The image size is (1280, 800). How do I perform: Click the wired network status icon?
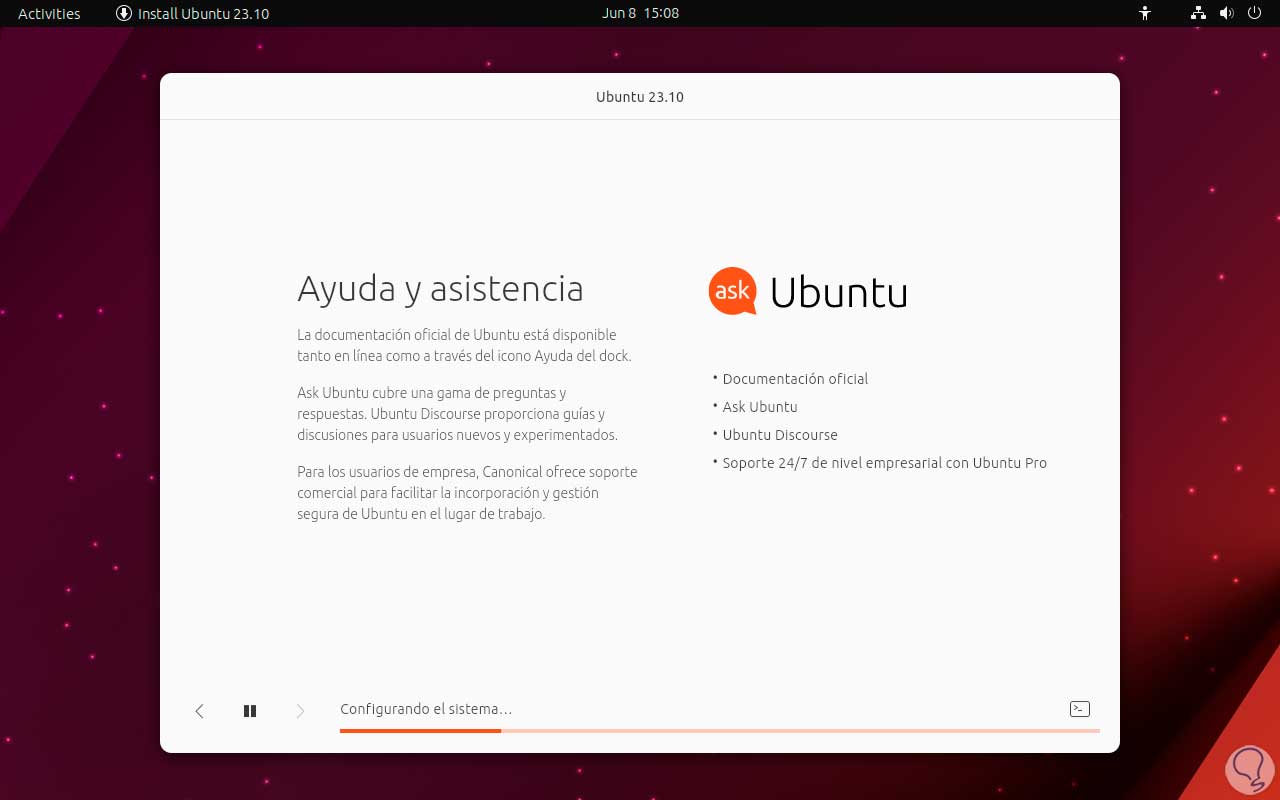click(x=1199, y=13)
